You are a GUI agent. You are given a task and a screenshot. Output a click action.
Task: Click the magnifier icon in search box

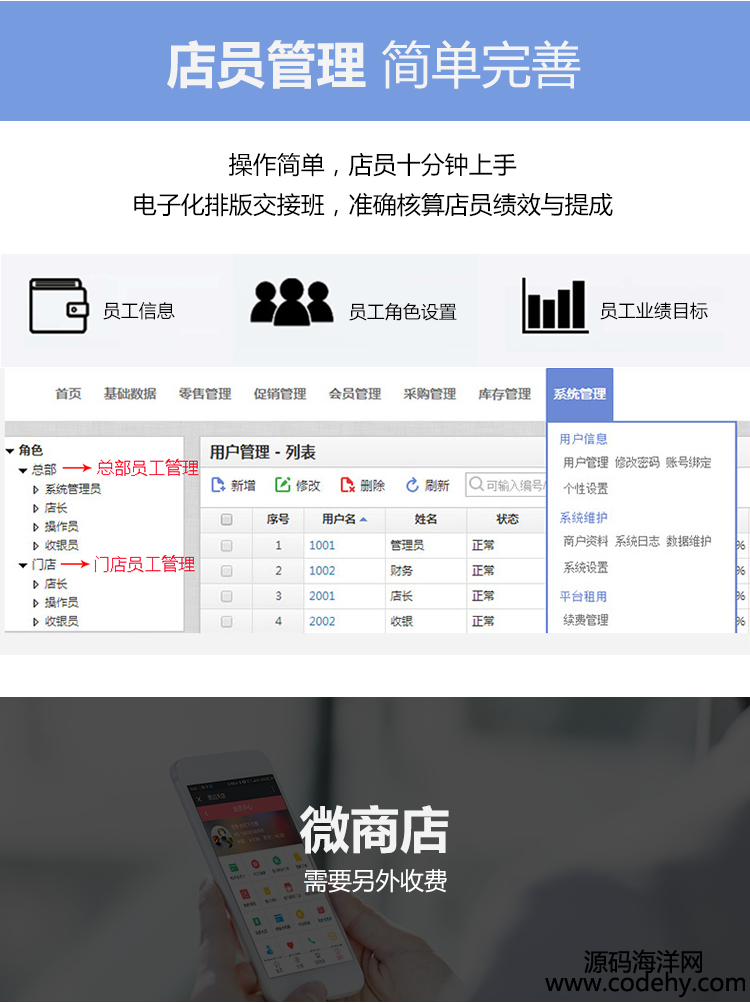[476, 484]
